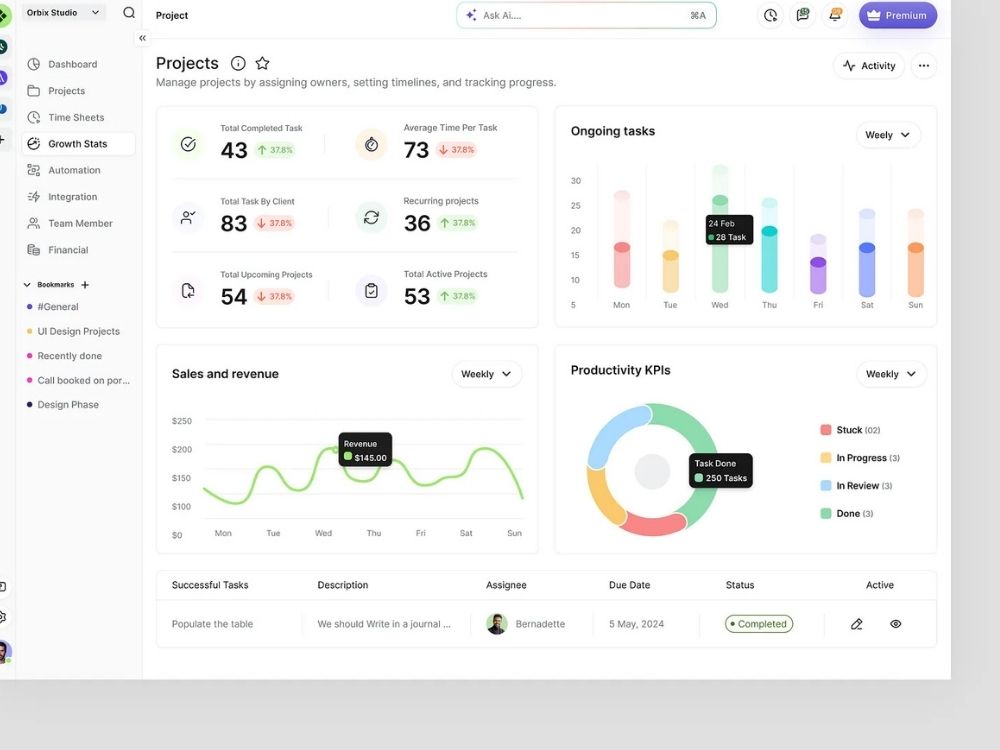Open Integration in sidebar
1000x750 pixels.
(78, 197)
